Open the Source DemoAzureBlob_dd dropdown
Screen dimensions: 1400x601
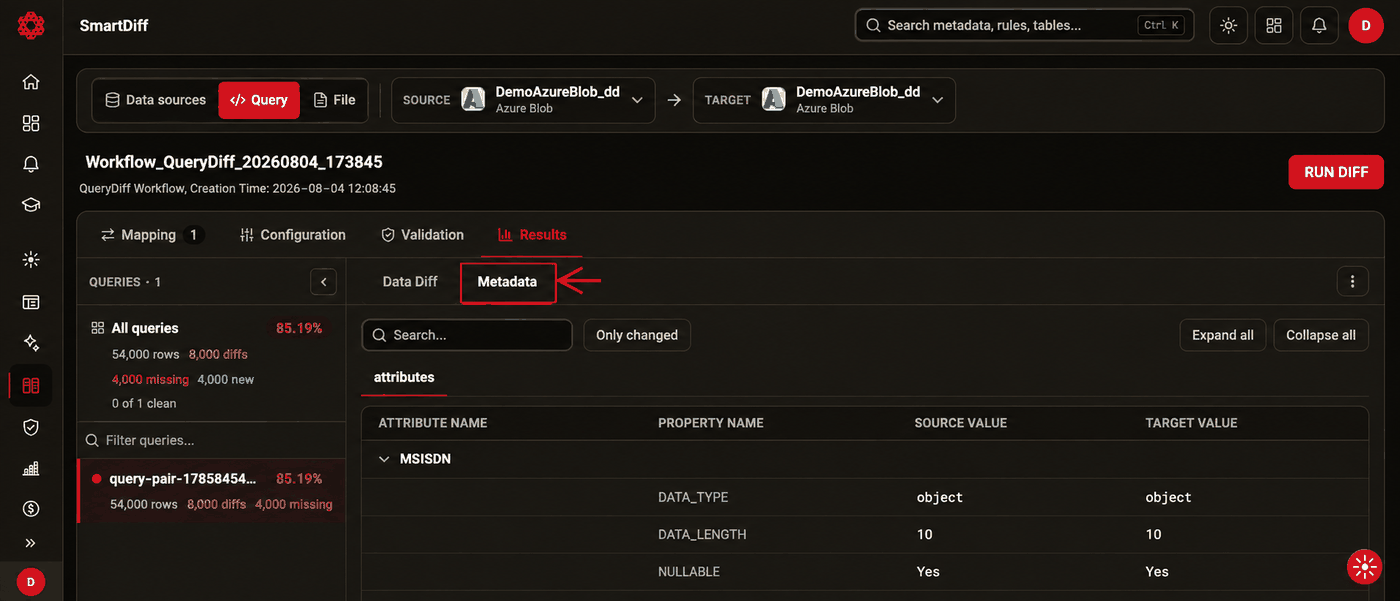(x=523, y=100)
